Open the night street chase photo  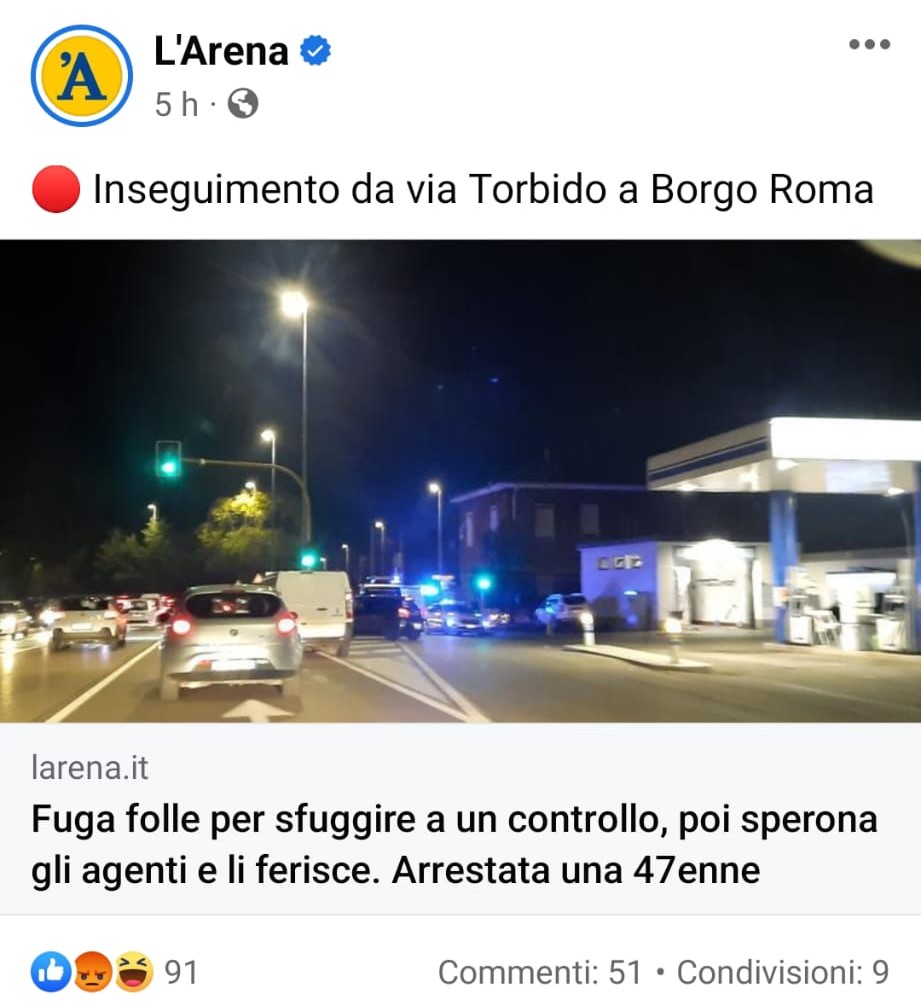pyautogui.click(x=460, y=481)
